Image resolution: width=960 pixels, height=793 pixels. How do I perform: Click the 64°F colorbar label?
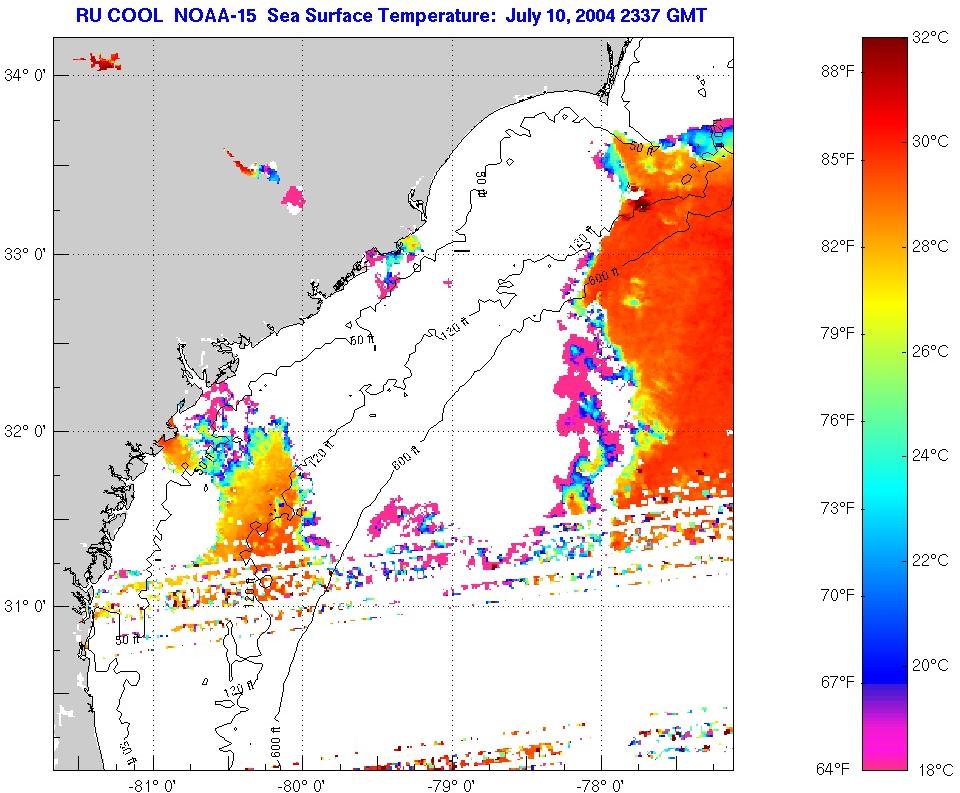click(x=833, y=769)
